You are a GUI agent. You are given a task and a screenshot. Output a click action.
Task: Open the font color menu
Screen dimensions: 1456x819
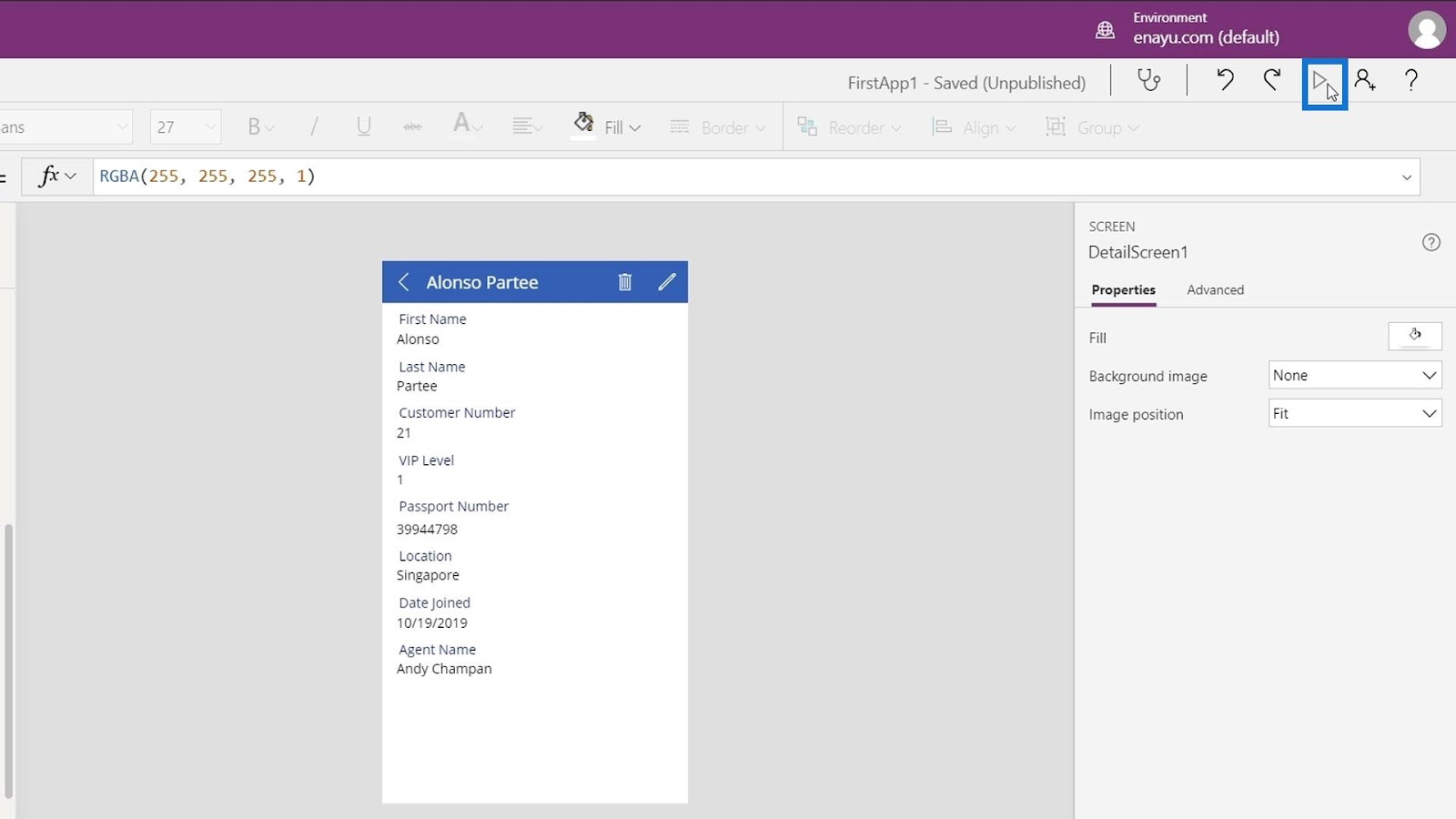coord(468,126)
